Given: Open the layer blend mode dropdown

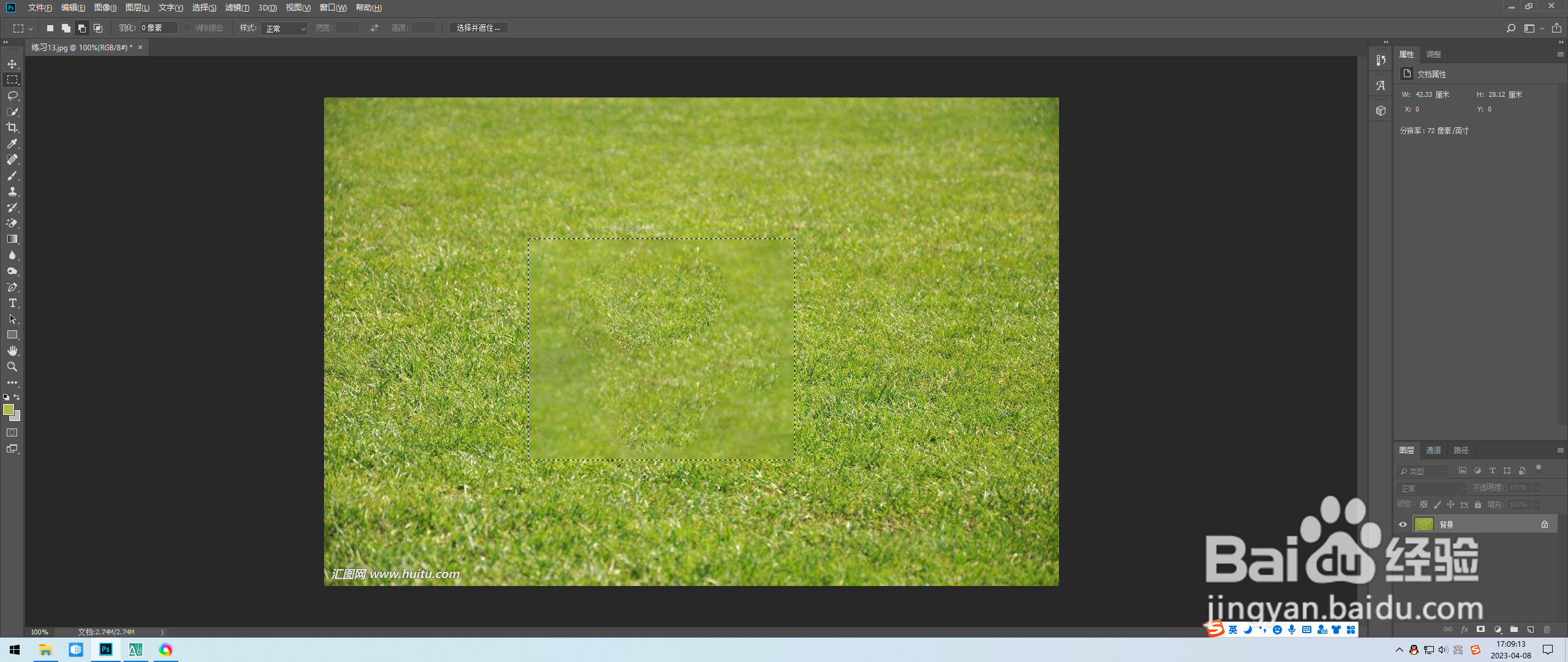Looking at the screenshot, I should [1431, 489].
